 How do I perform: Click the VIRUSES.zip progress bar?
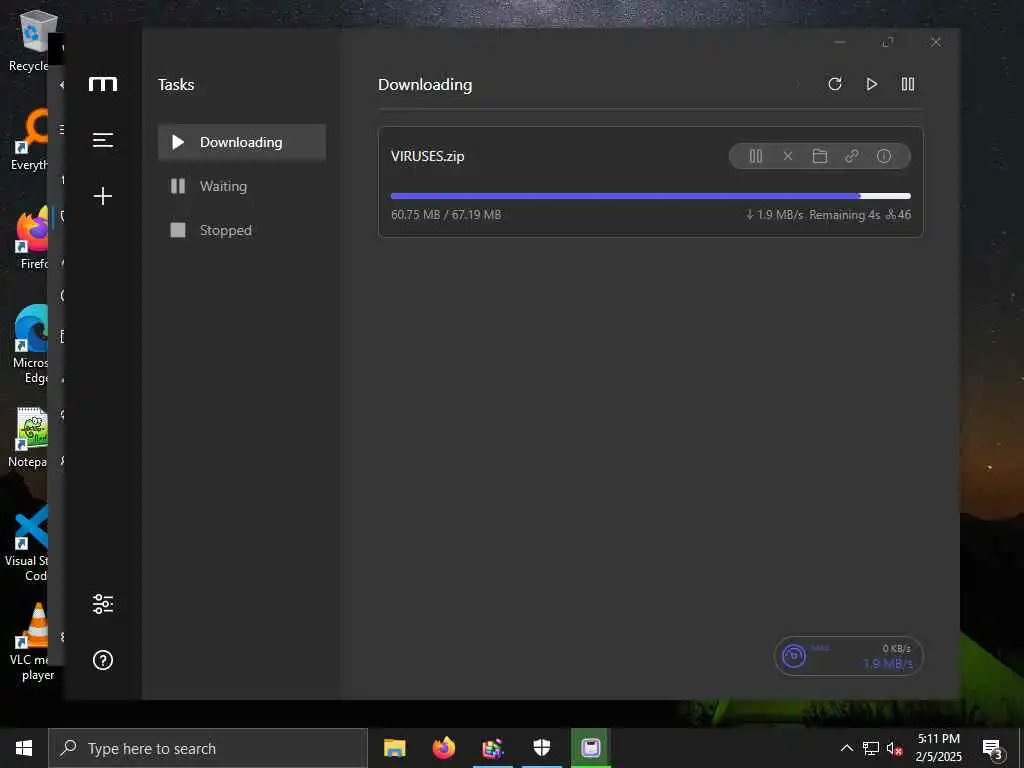pyautogui.click(x=650, y=196)
